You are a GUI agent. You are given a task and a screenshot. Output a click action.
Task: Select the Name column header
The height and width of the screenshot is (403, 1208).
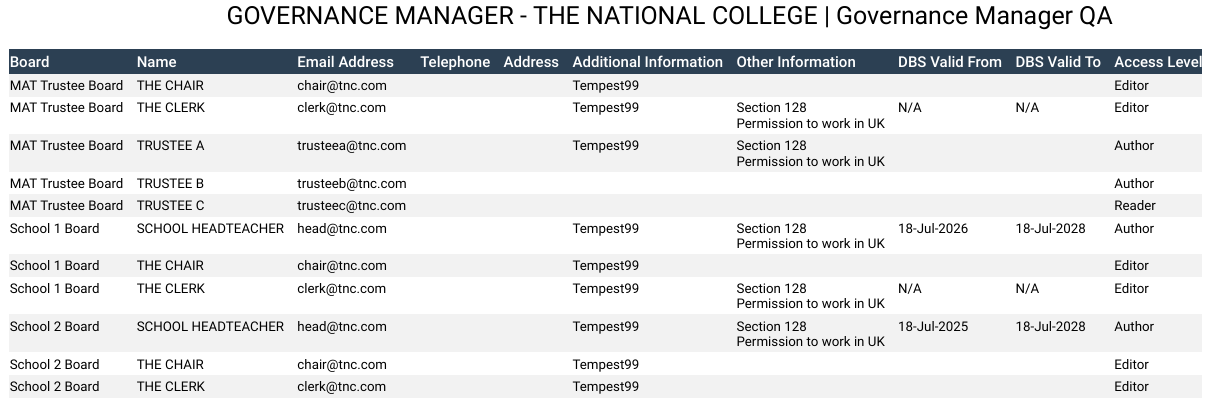[x=157, y=62]
